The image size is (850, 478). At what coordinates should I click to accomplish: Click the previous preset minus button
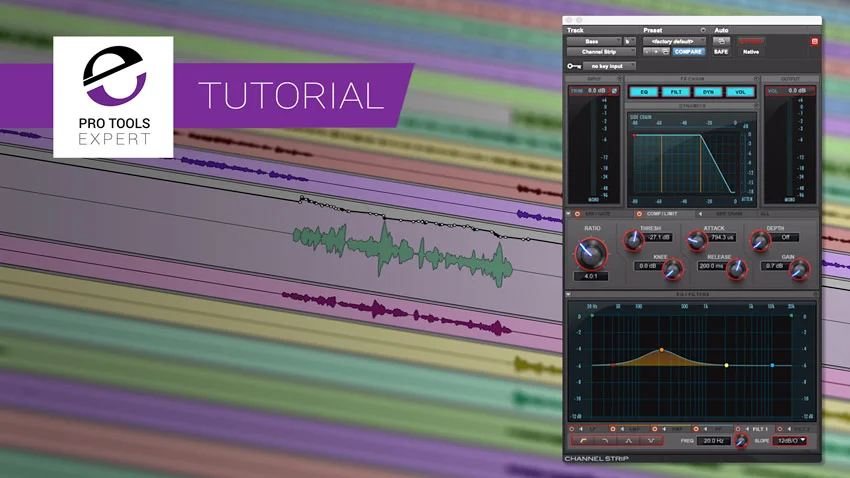pyautogui.click(x=647, y=52)
